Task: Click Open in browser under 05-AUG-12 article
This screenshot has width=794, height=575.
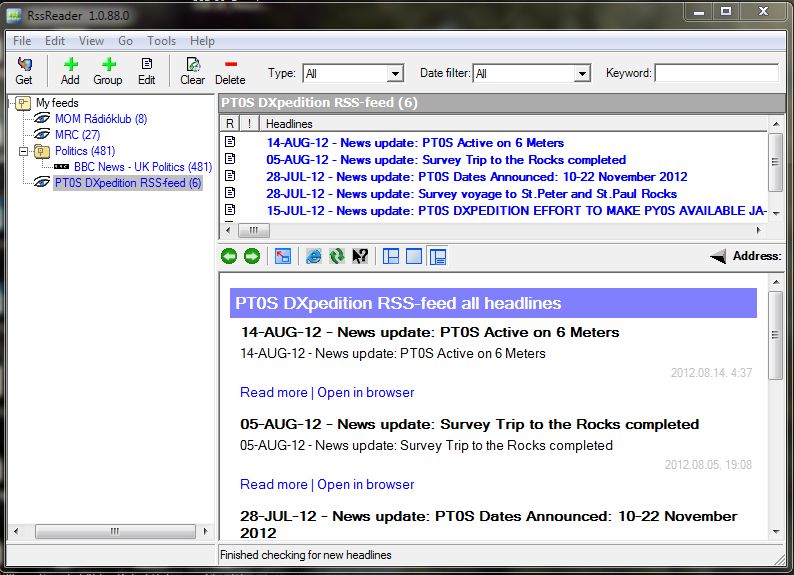Action: pos(366,484)
